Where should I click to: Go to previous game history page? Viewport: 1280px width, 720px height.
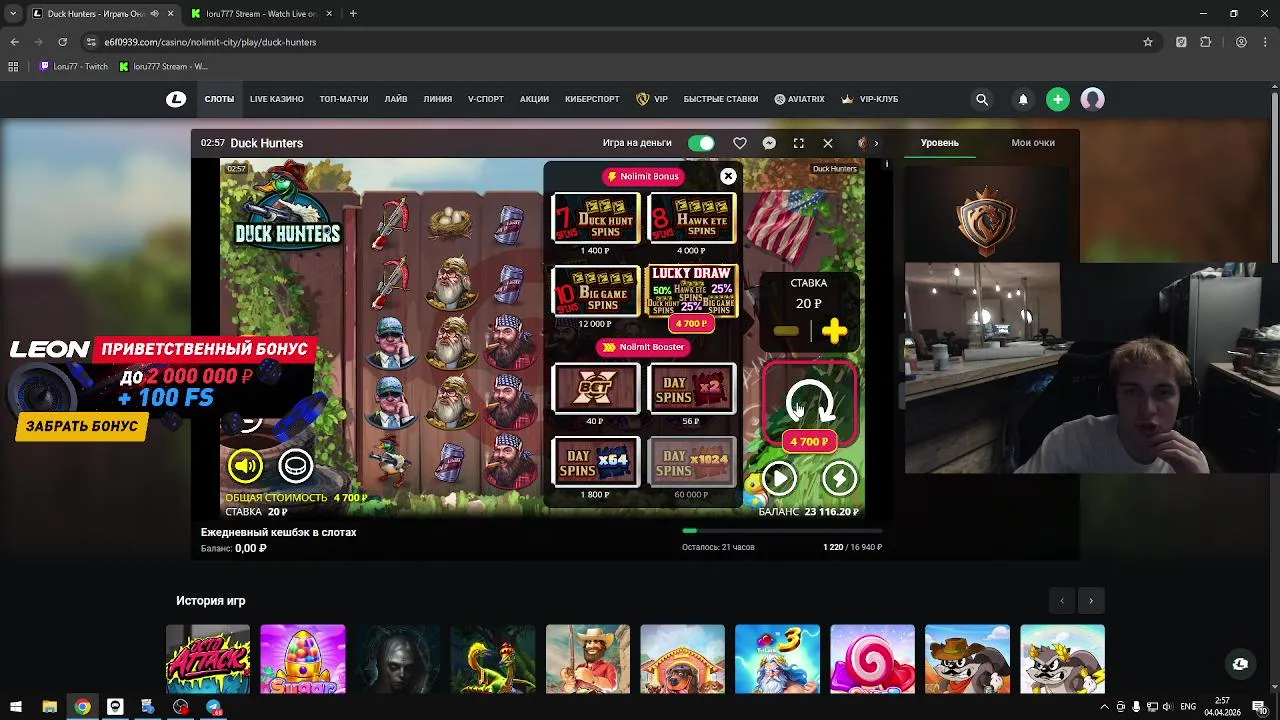(x=1062, y=601)
